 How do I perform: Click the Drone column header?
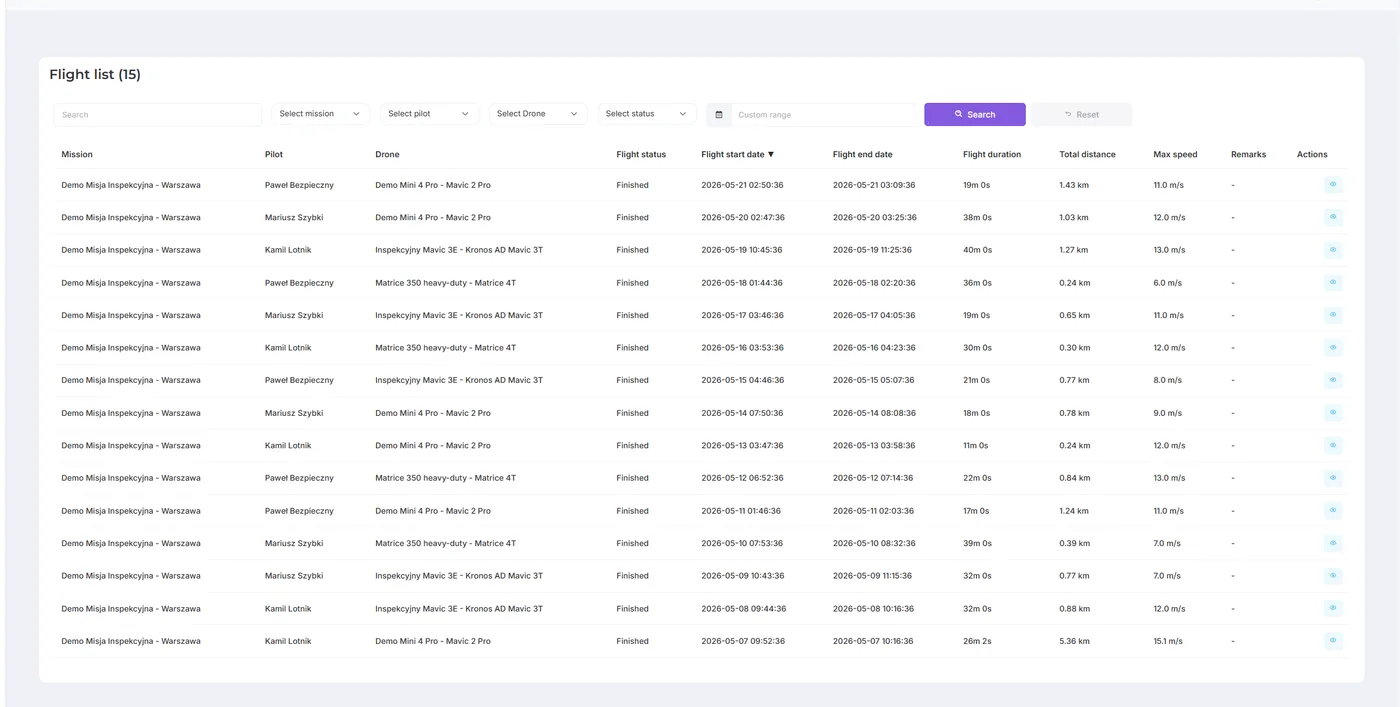click(387, 154)
